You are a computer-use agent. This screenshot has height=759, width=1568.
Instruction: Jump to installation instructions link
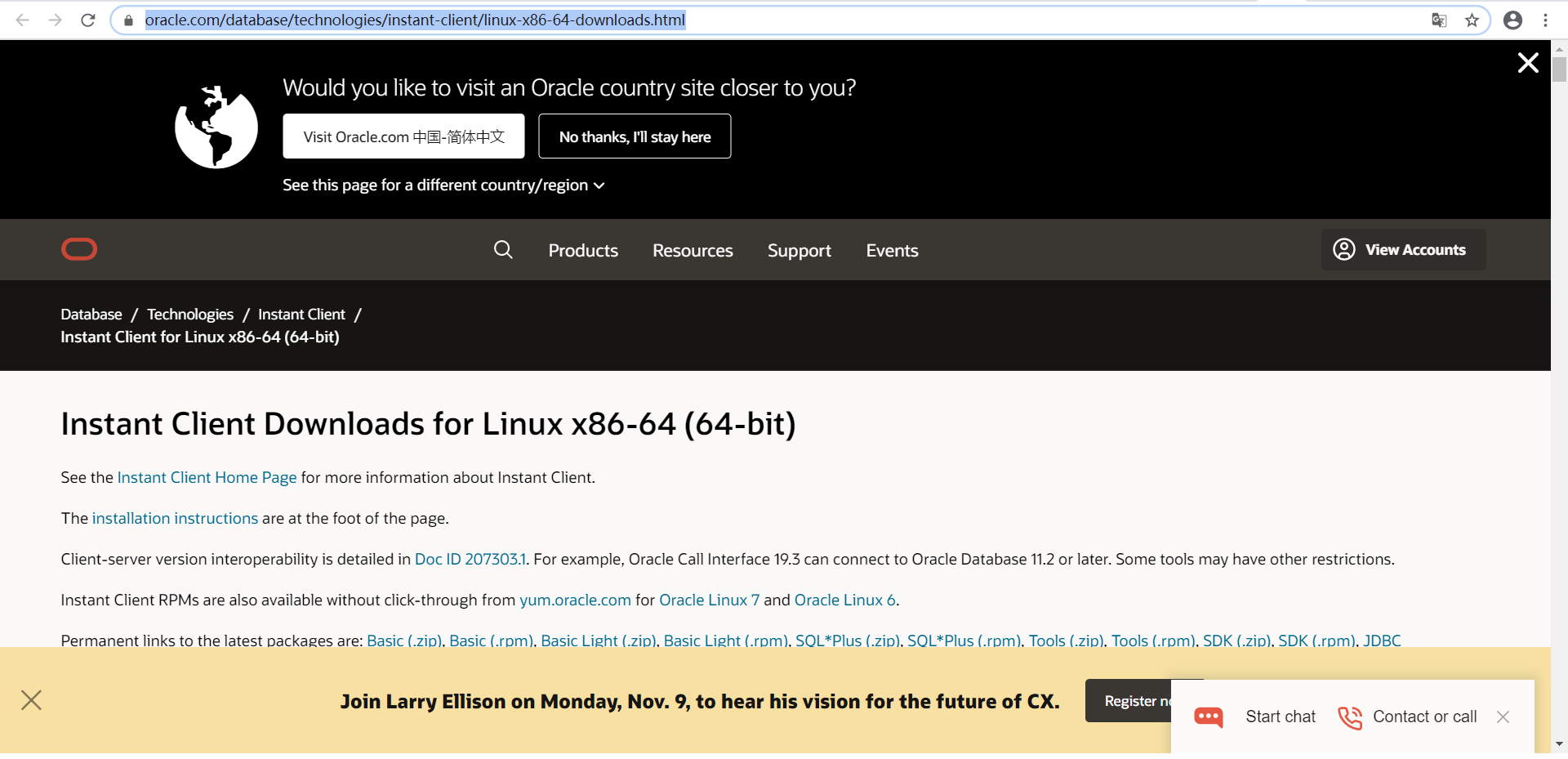[x=175, y=518]
